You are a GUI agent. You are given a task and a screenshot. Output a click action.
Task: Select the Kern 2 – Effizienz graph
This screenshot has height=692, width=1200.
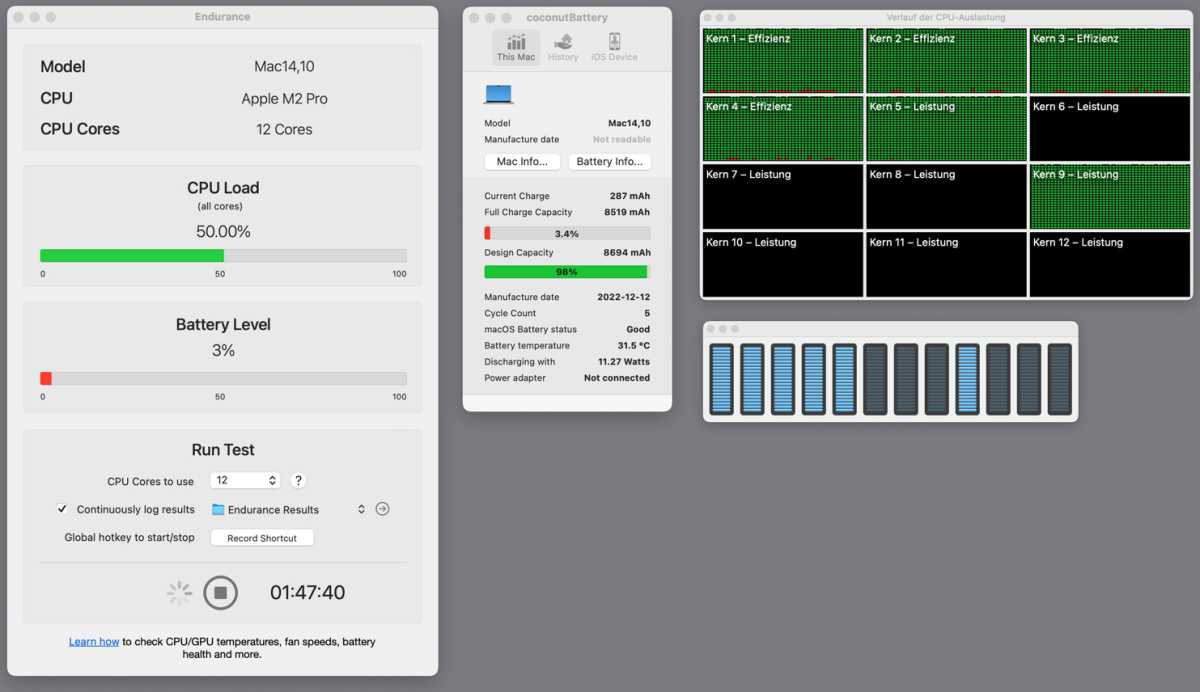coord(946,61)
